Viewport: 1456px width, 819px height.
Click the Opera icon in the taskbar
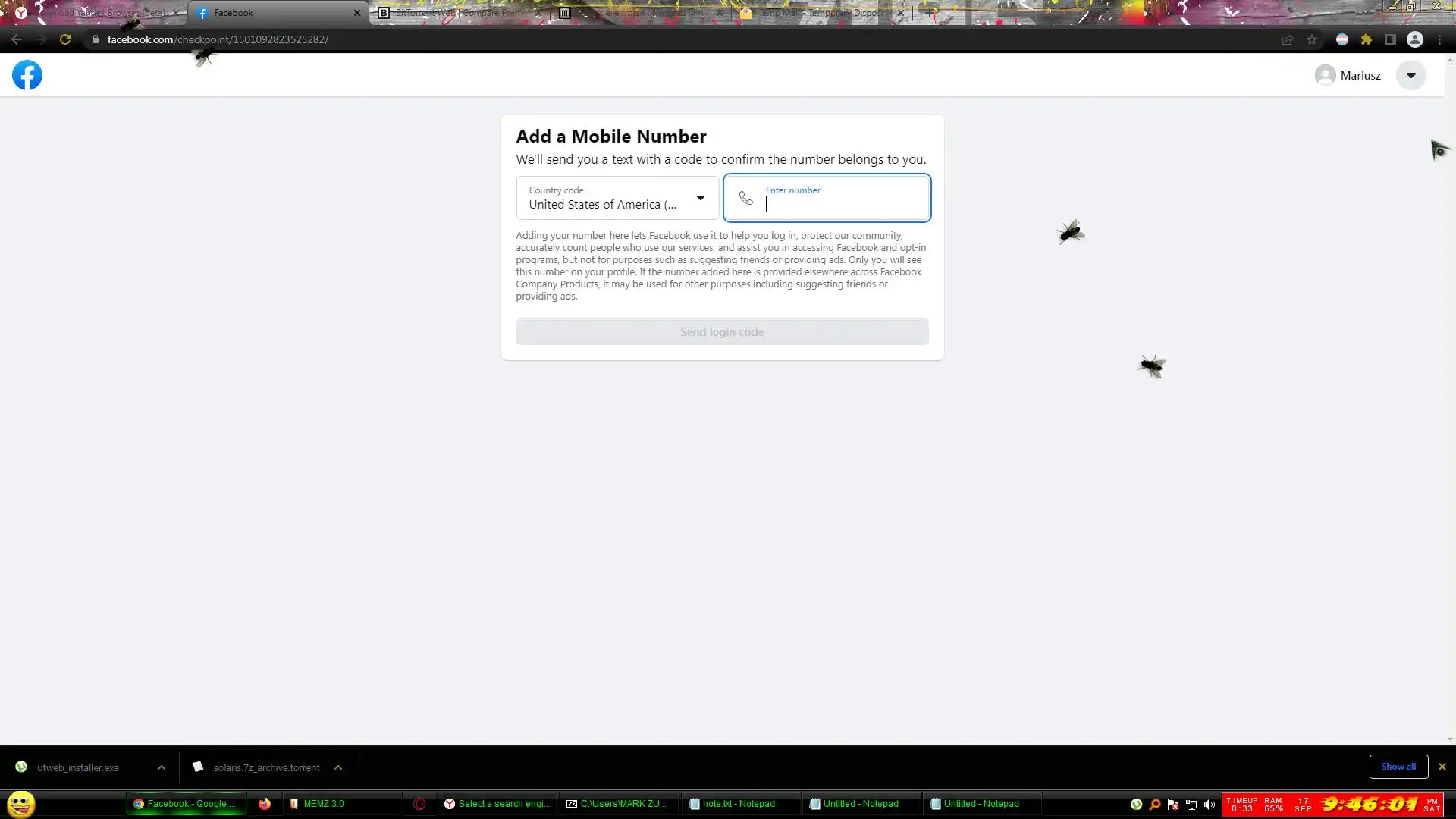tap(419, 804)
